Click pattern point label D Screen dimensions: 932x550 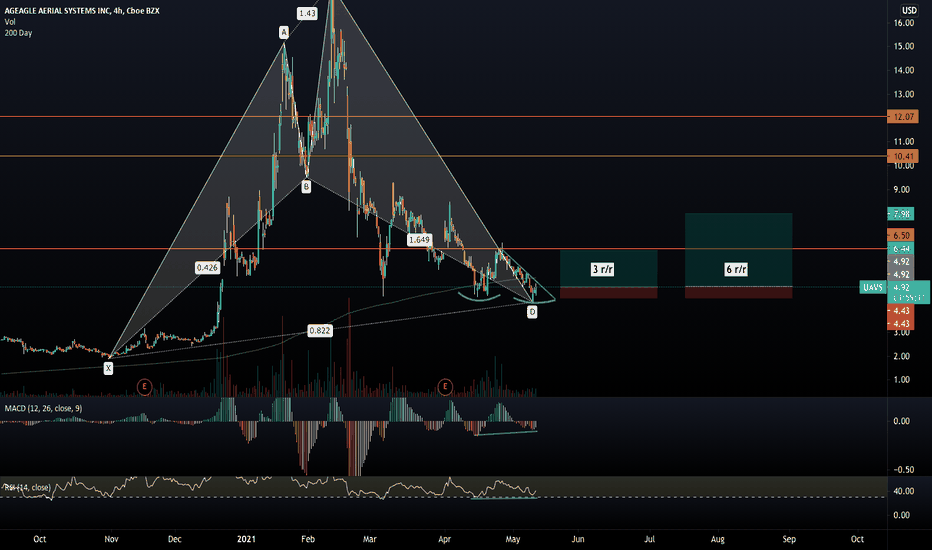(532, 312)
